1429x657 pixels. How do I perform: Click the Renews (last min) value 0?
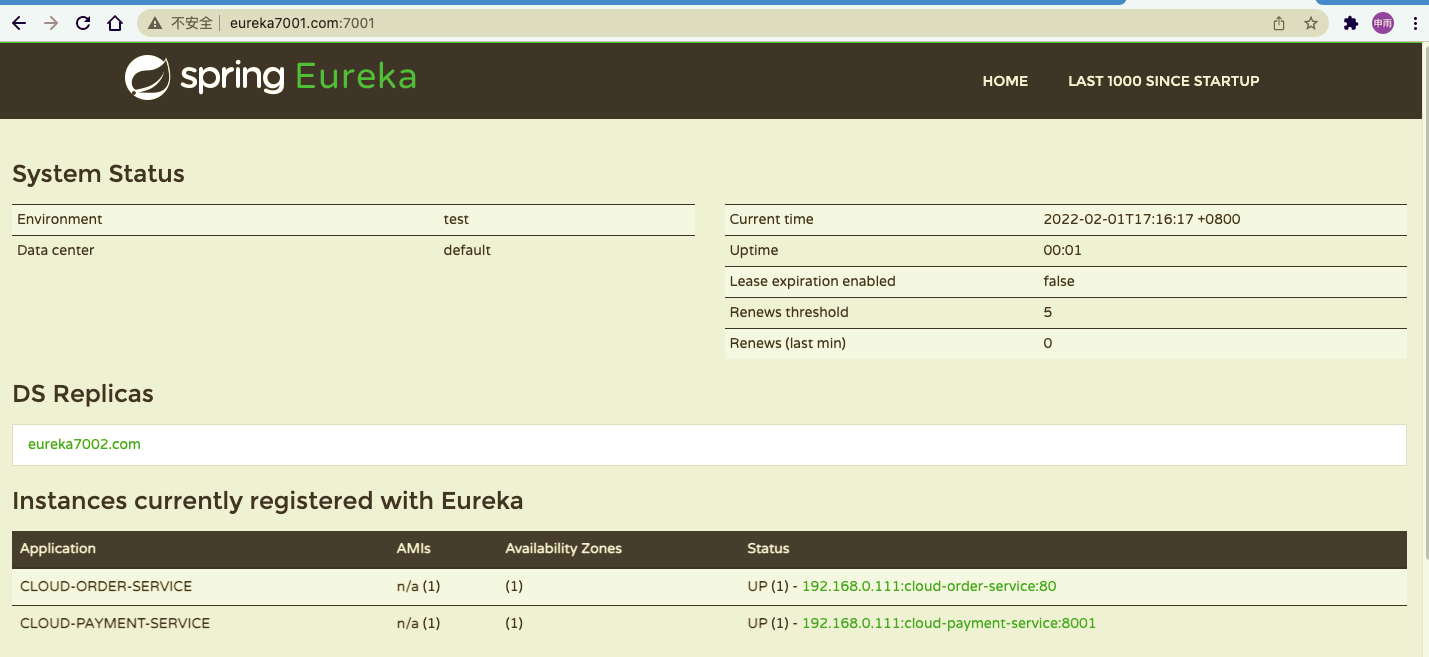click(x=1048, y=343)
